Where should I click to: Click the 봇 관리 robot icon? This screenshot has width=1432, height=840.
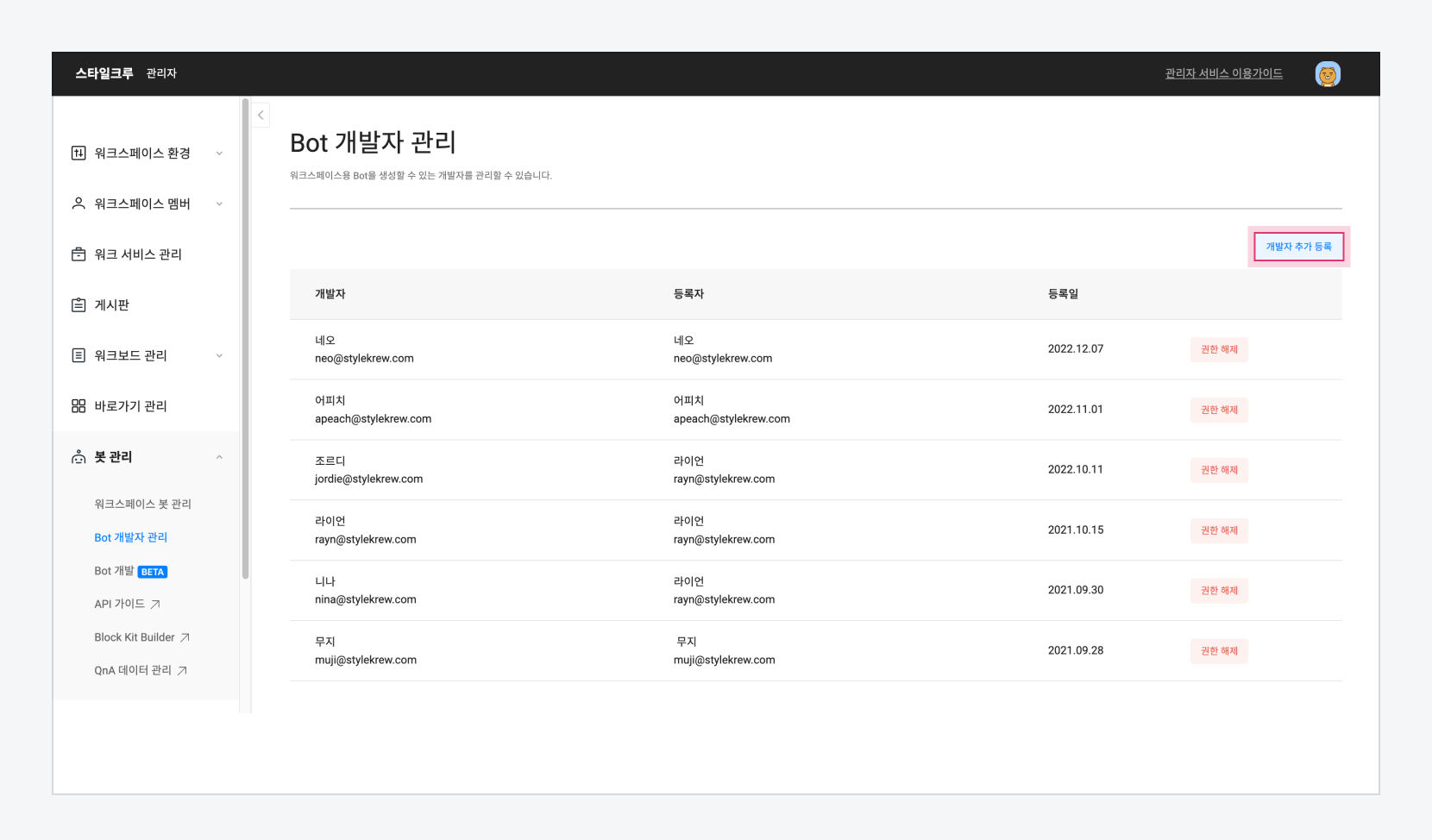click(79, 457)
